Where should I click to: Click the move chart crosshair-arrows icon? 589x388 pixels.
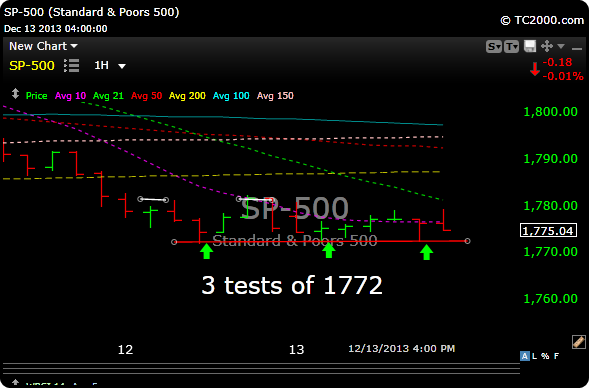pyautogui.click(x=547, y=46)
